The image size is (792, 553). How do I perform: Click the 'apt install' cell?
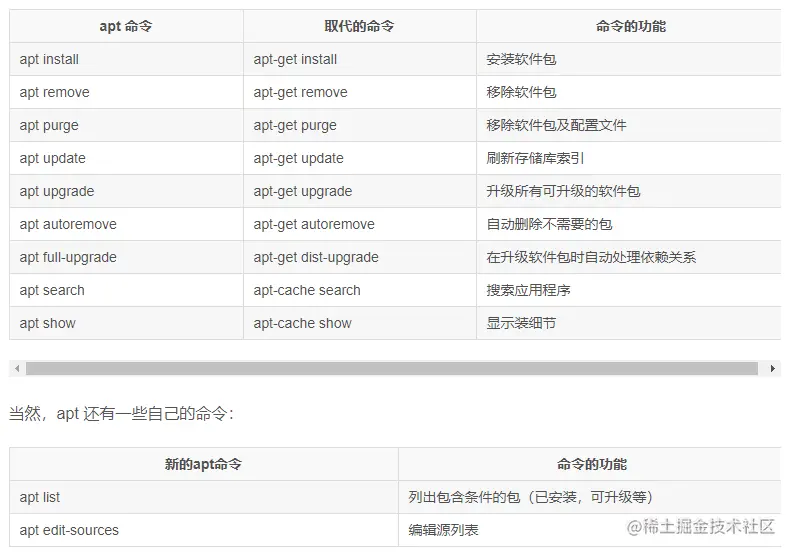click(x=126, y=59)
